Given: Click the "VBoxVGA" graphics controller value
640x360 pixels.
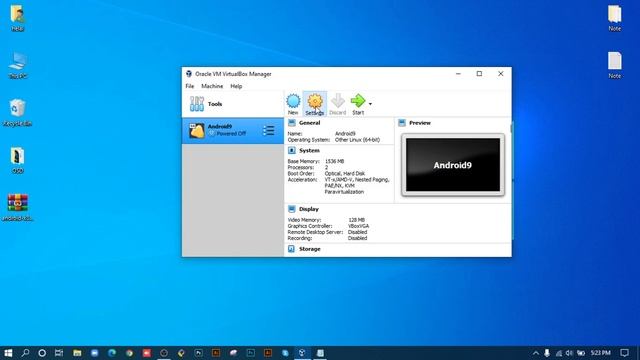Looking at the screenshot, I should click(x=358, y=226).
